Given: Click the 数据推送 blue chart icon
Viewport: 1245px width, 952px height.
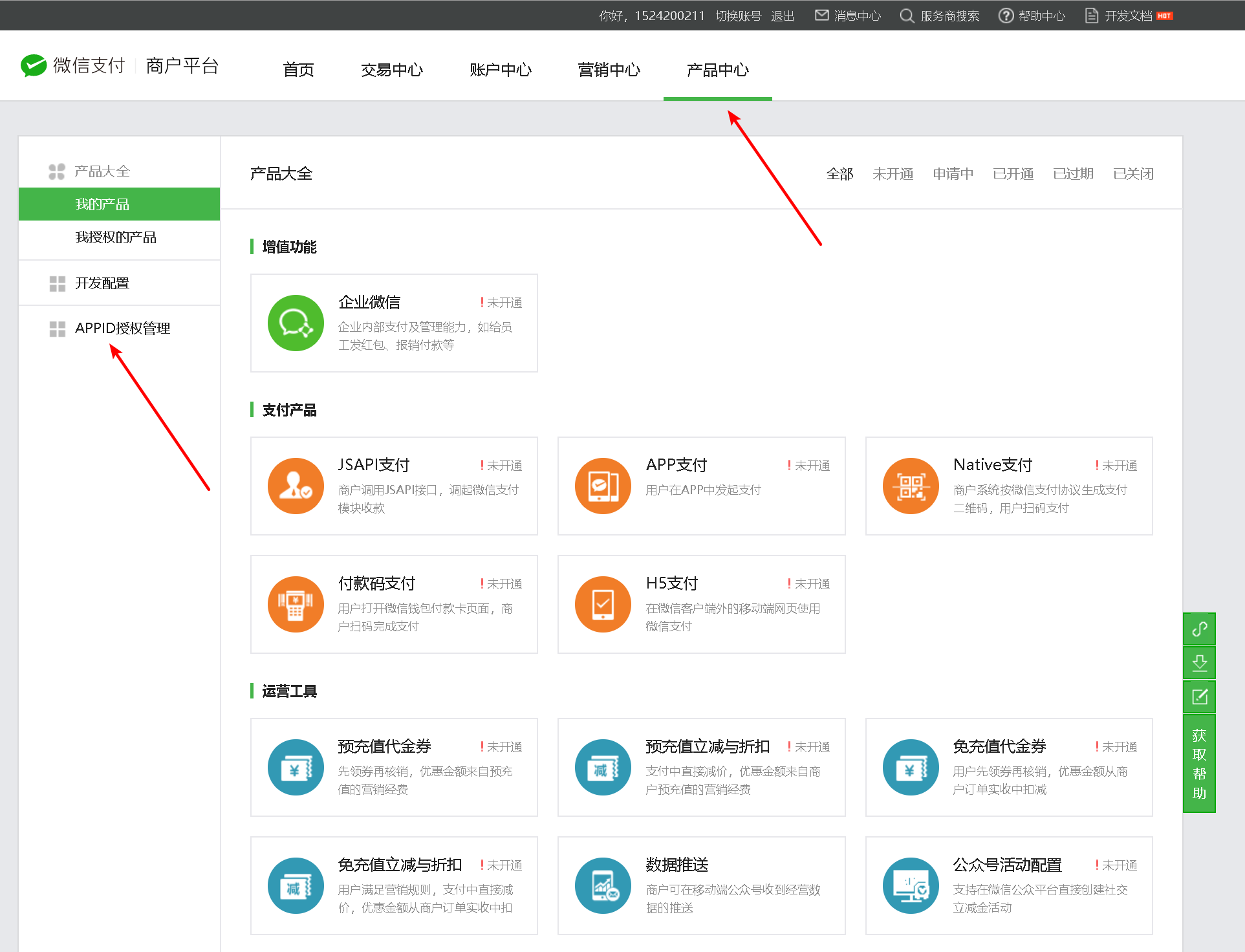Looking at the screenshot, I should (x=603, y=885).
